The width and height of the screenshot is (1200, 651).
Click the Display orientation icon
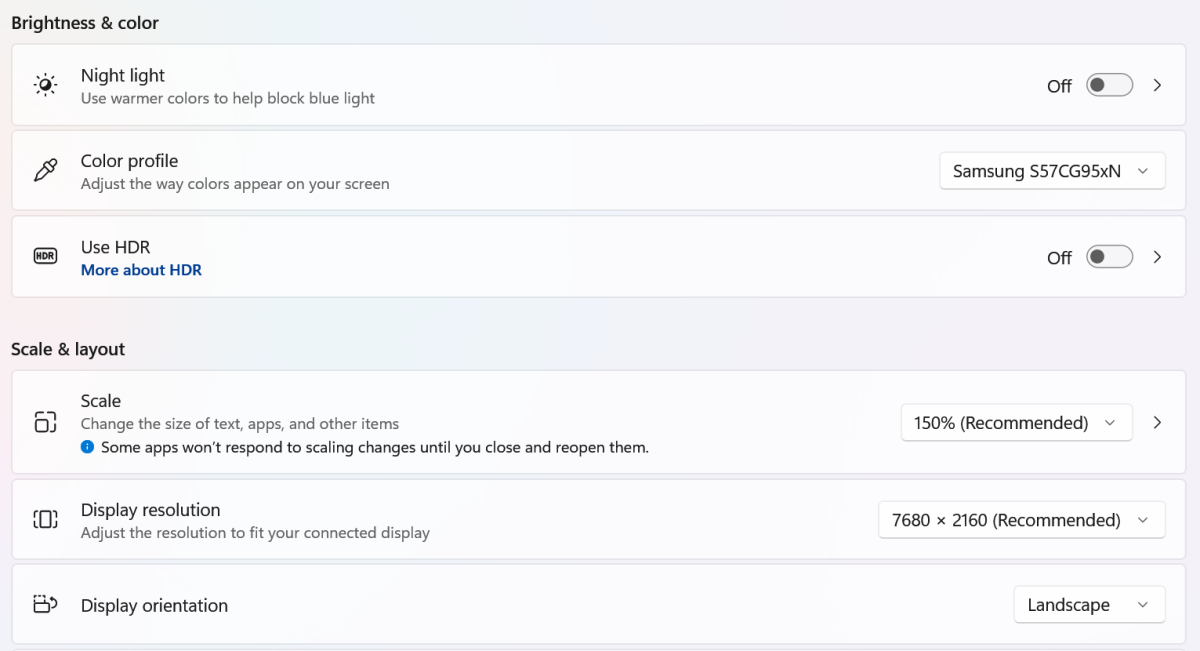(x=45, y=605)
